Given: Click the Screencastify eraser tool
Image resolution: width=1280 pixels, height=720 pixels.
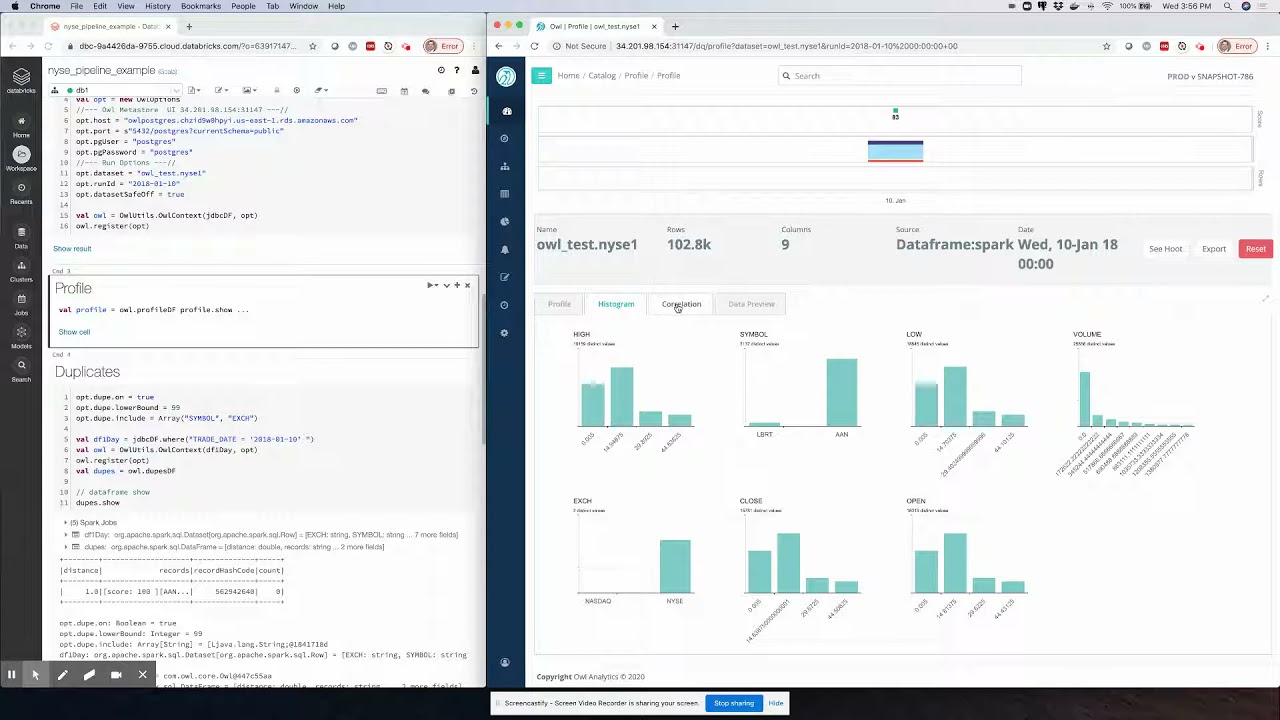Looking at the screenshot, I should click(x=89, y=675).
